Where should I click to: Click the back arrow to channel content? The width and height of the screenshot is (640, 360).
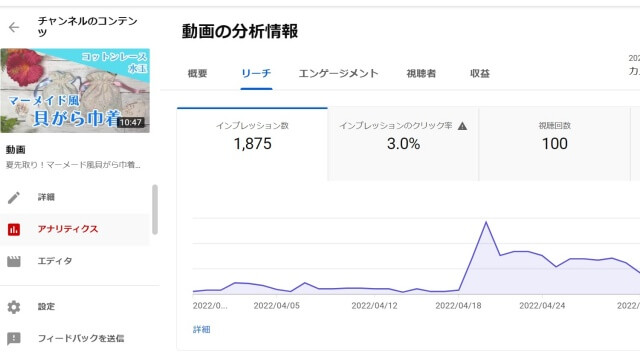tap(14, 27)
